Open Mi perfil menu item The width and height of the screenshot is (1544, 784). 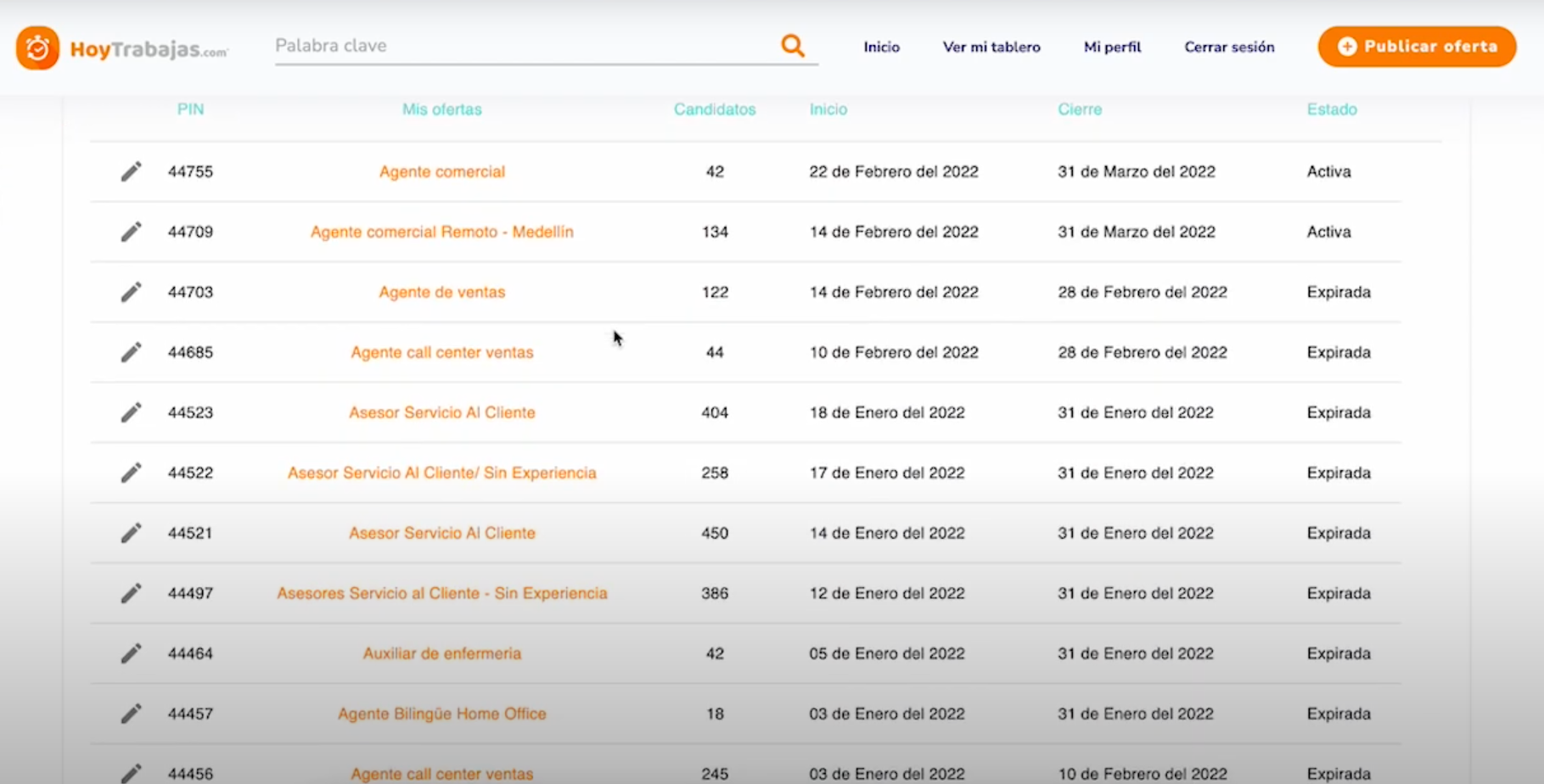[1112, 47]
